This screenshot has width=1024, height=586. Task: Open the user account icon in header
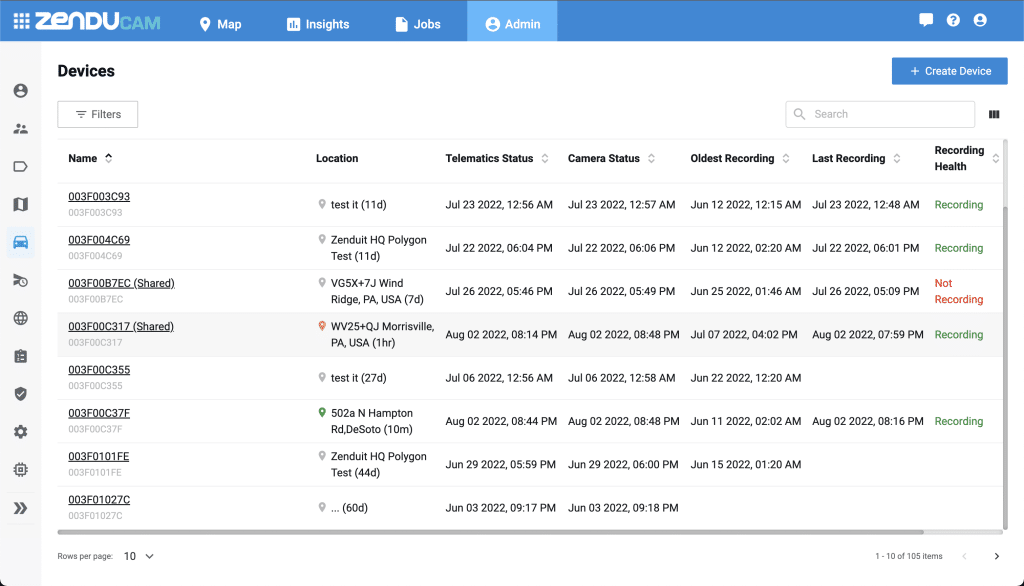(980, 20)
